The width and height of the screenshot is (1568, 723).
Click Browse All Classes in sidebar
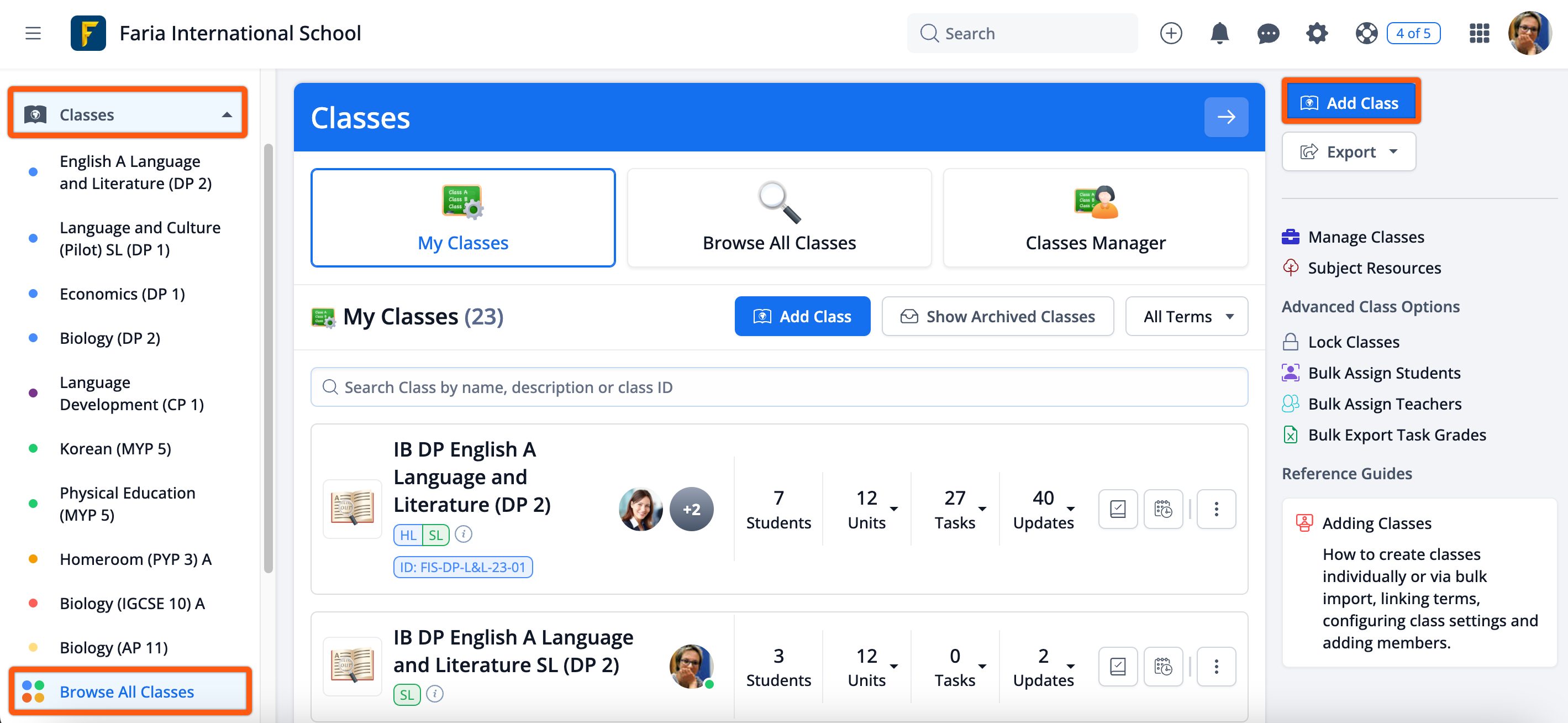click(130, 691)
